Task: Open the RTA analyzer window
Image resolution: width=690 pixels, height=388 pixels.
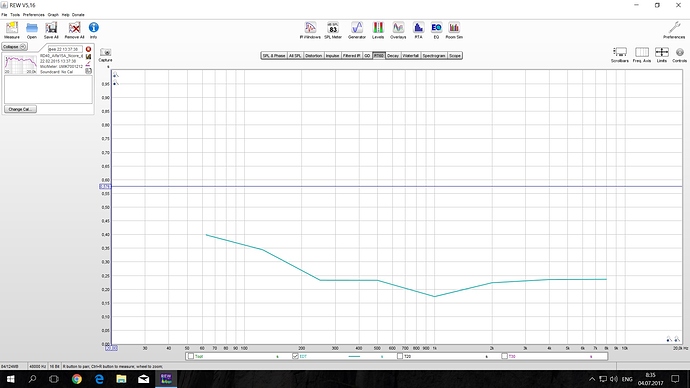Action: coord(418,30)
